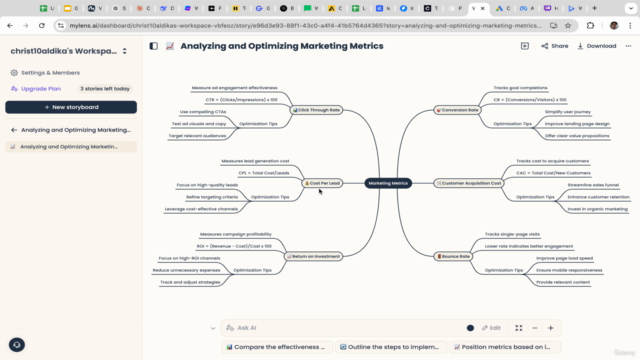640x360 pixels.
Task: Click text 'Simplify user journey'
Action: [568, 112]
